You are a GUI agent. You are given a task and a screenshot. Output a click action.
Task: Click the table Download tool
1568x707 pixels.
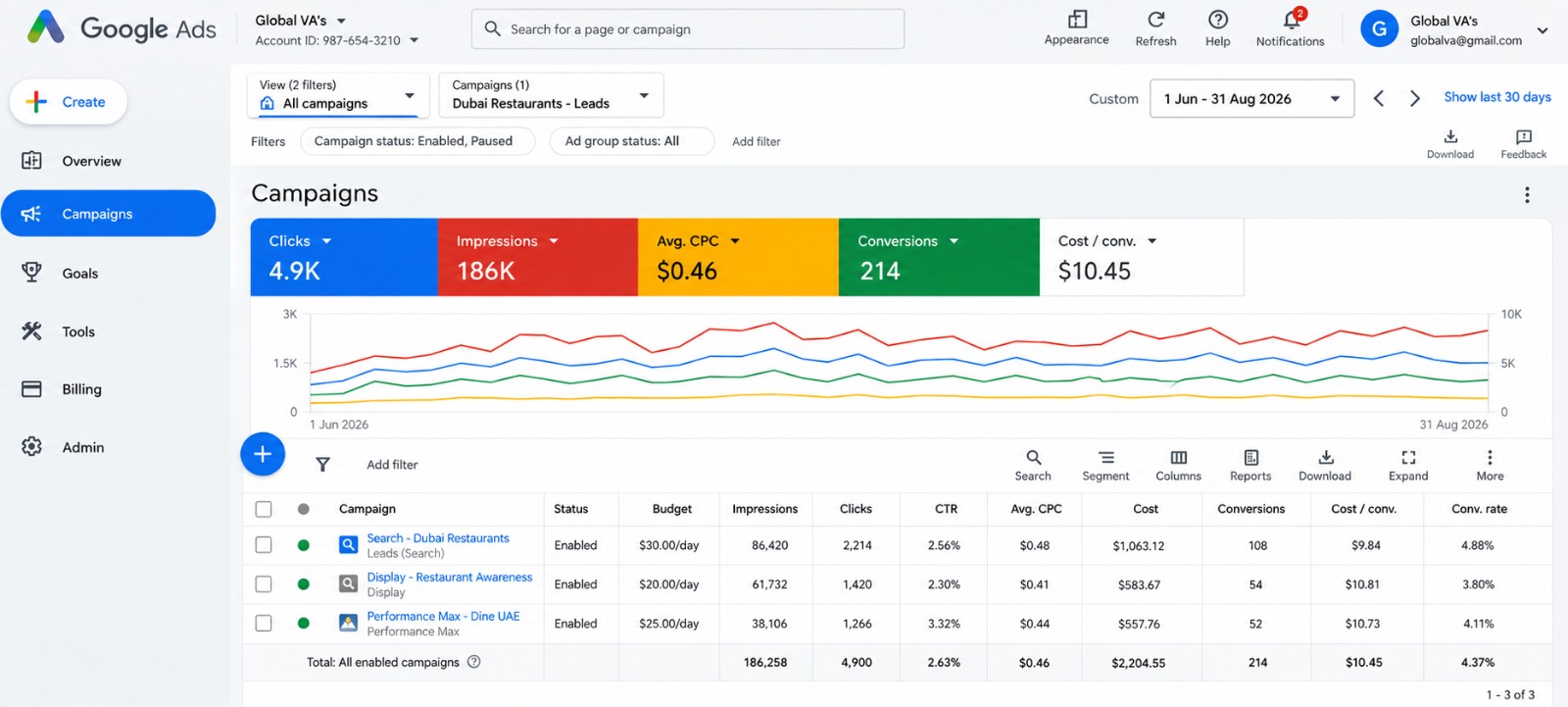pos(1325,465)
